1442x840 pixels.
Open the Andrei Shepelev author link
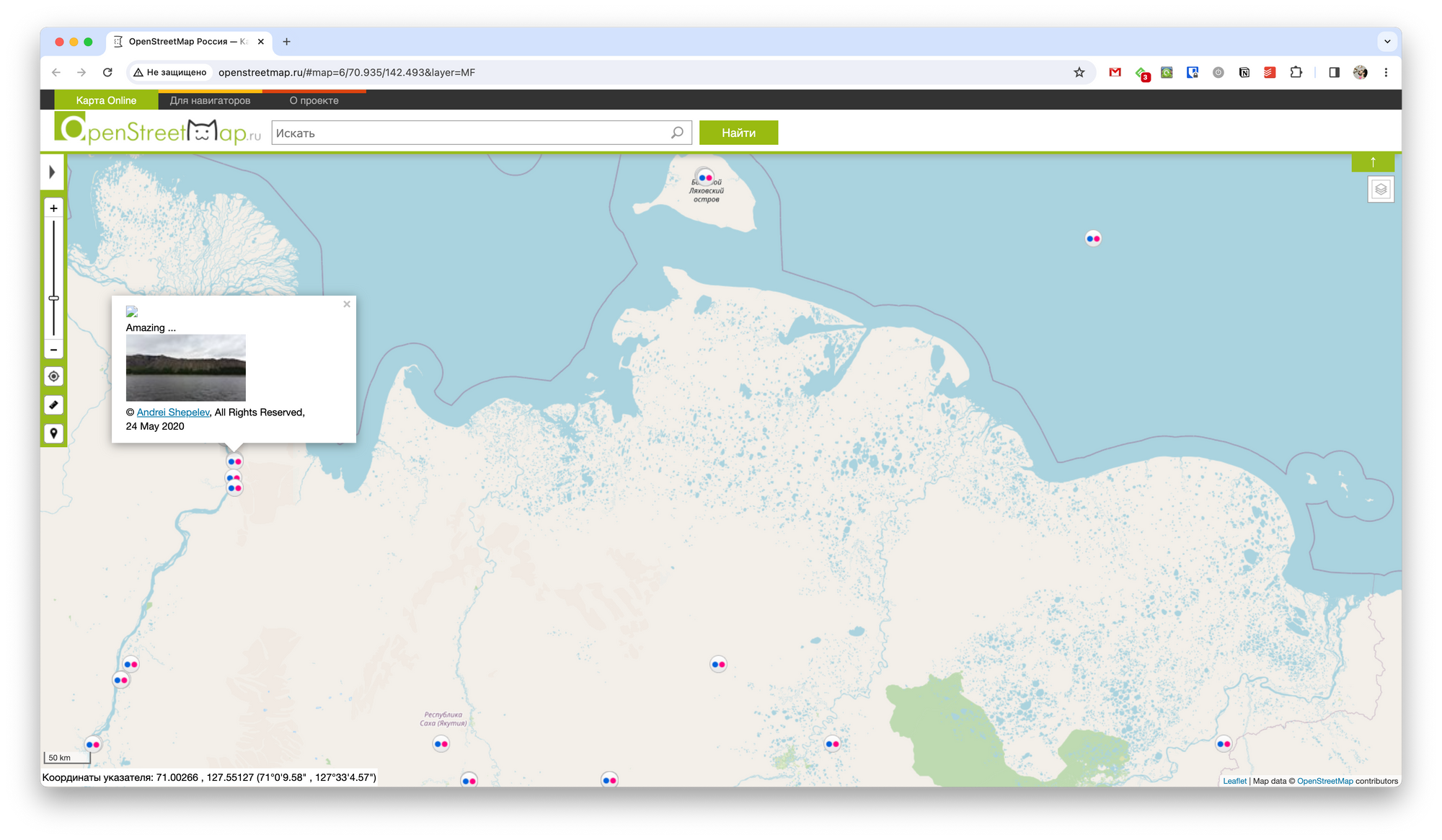tap(173, 412)
